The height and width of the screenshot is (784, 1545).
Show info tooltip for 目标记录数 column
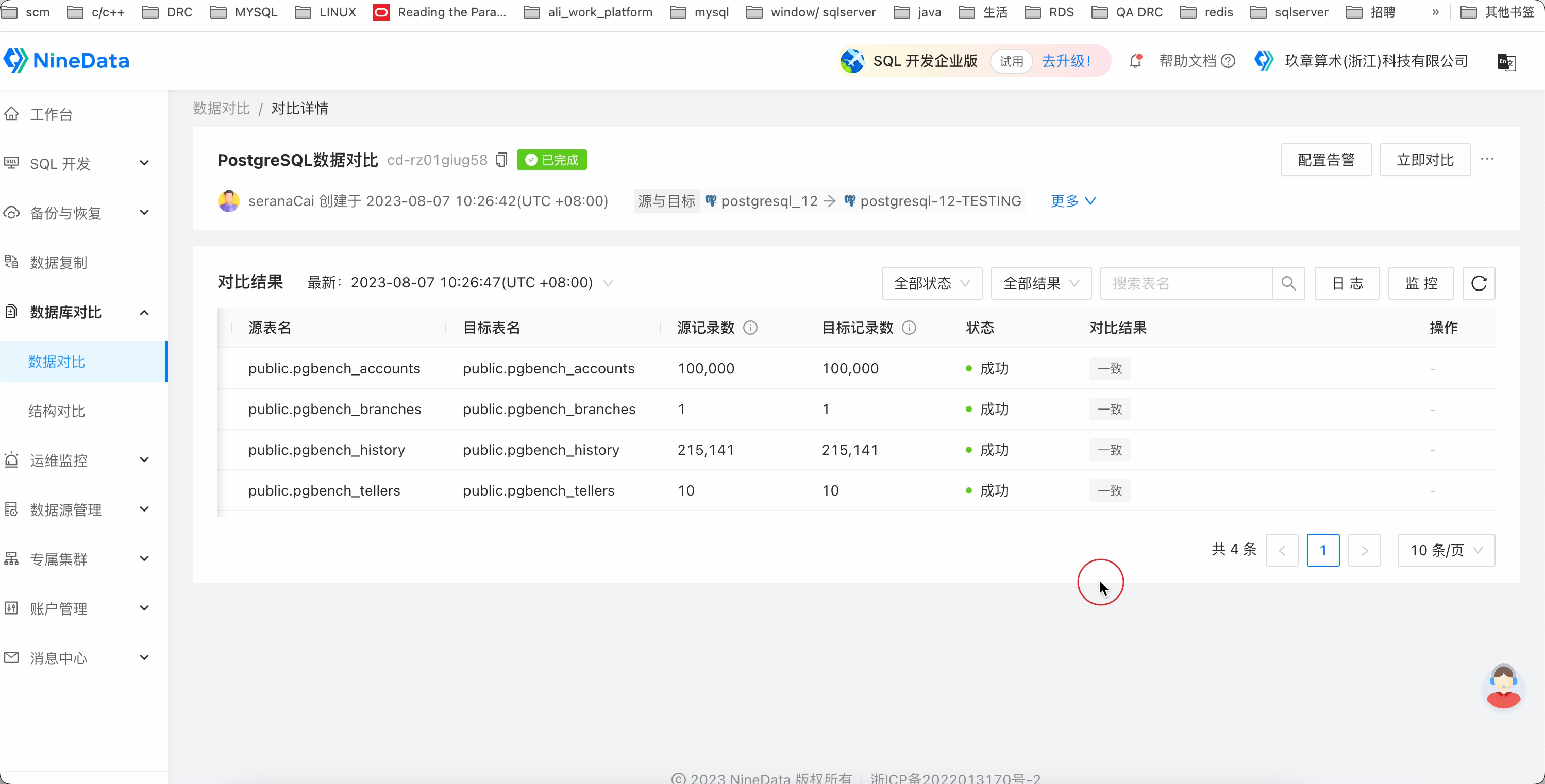coord(909,328)
